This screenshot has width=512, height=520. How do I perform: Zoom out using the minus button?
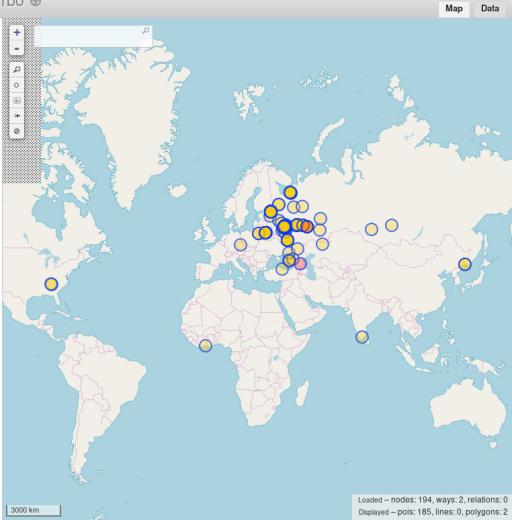point(17,49)
